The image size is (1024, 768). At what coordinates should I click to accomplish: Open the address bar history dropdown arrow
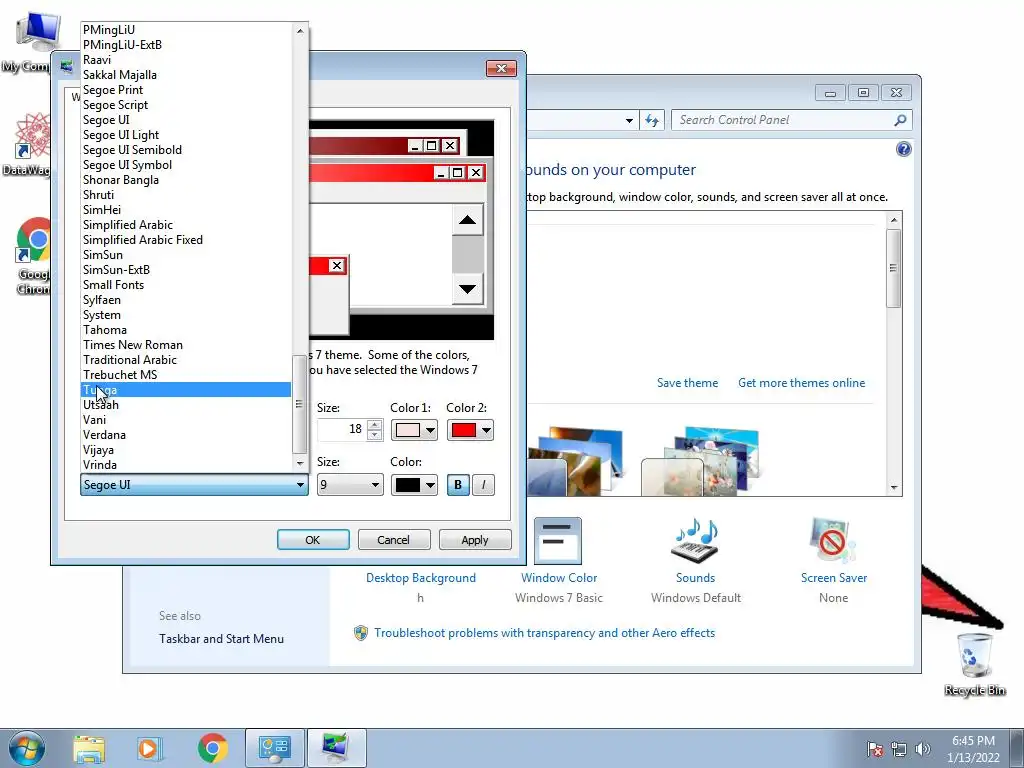point(629,120)
